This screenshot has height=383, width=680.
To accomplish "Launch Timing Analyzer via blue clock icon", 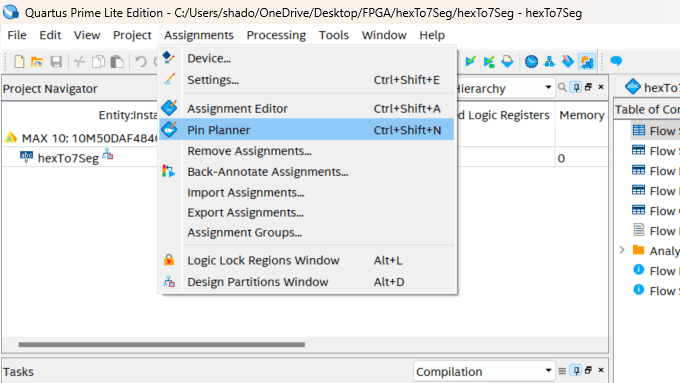I will tap(531, 62).
